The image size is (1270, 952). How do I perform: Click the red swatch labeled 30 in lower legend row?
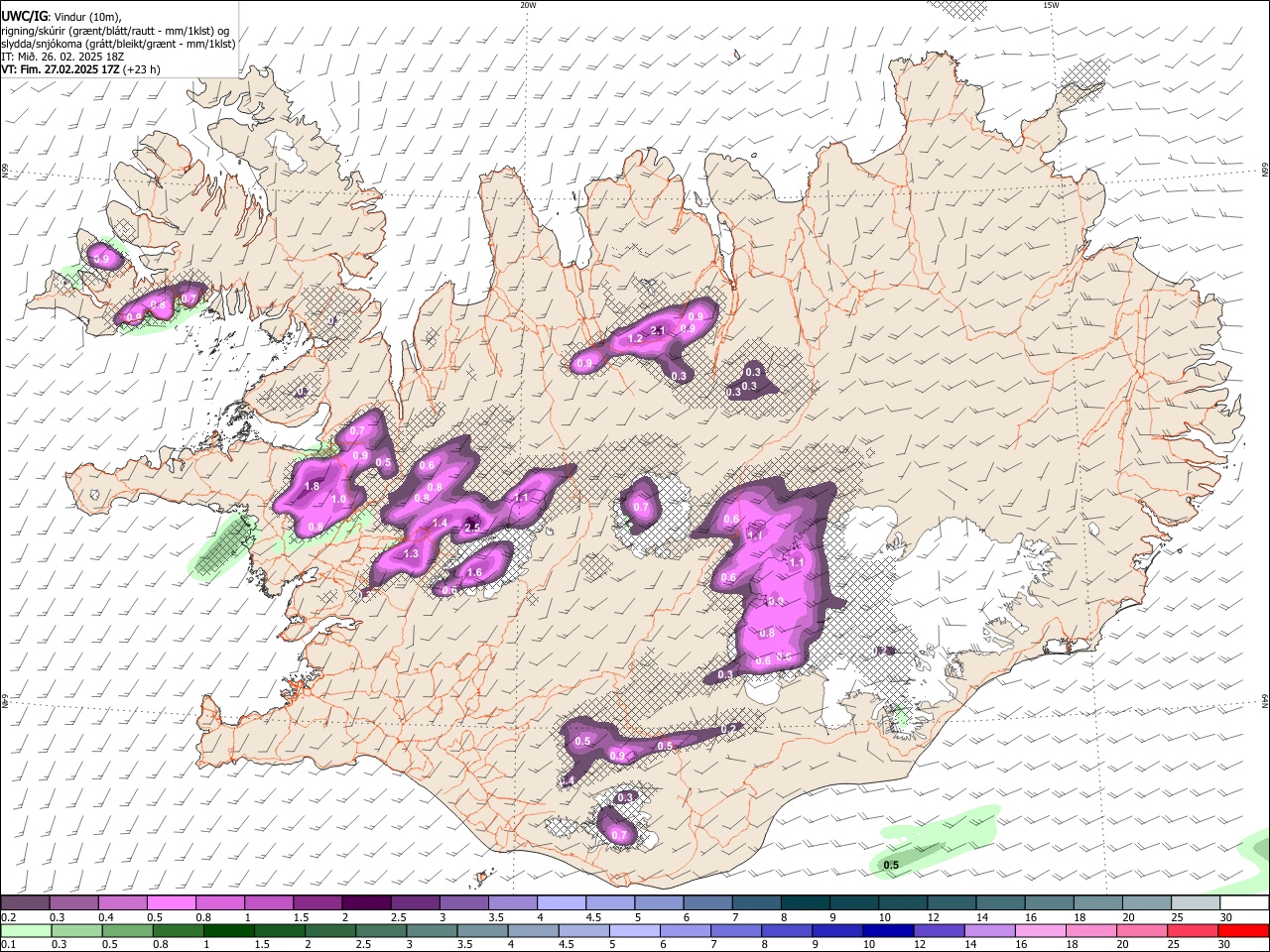click(1244, 930)
